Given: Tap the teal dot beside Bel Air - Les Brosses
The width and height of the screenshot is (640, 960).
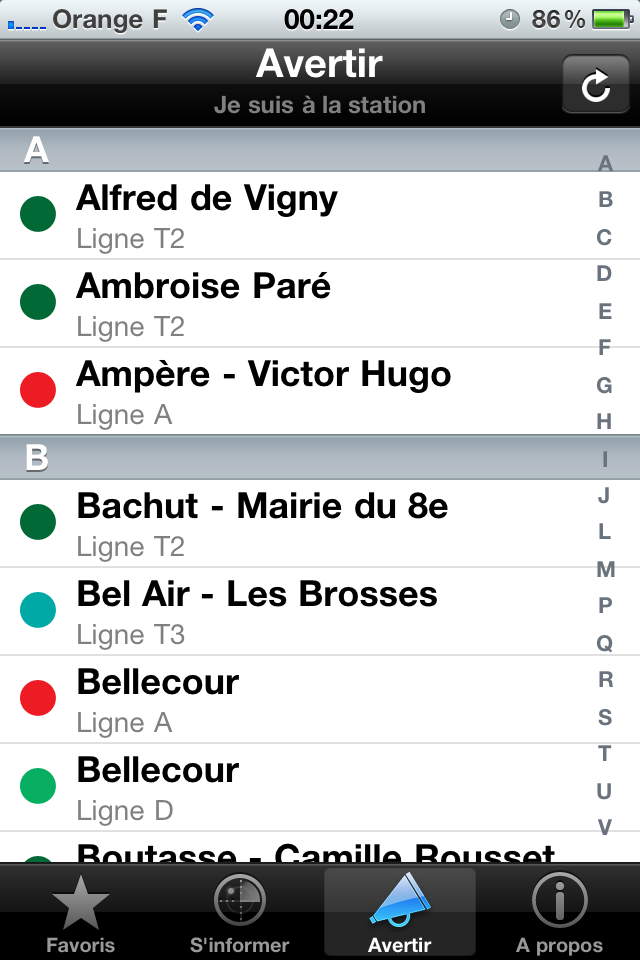Looking at the screenshot, I should click(x=38, y=611).
